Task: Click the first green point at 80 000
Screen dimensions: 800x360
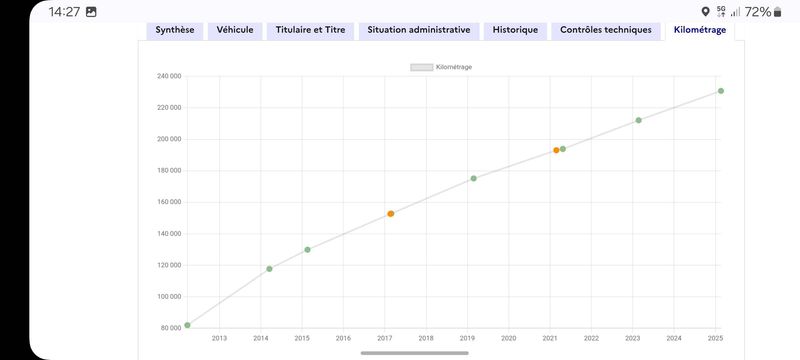Action: point(187,325)
